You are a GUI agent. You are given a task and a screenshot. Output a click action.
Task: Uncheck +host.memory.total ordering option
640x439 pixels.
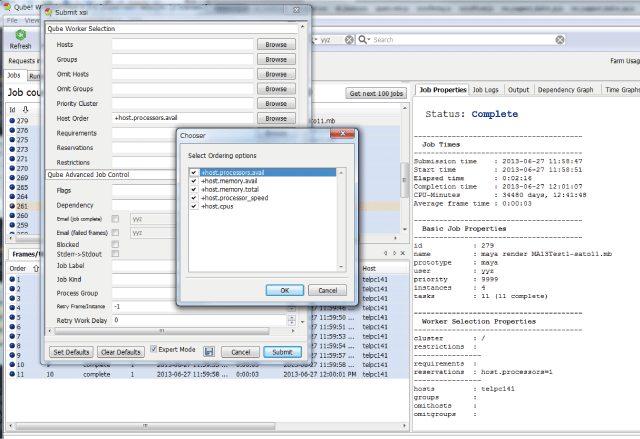pos(194,189)
